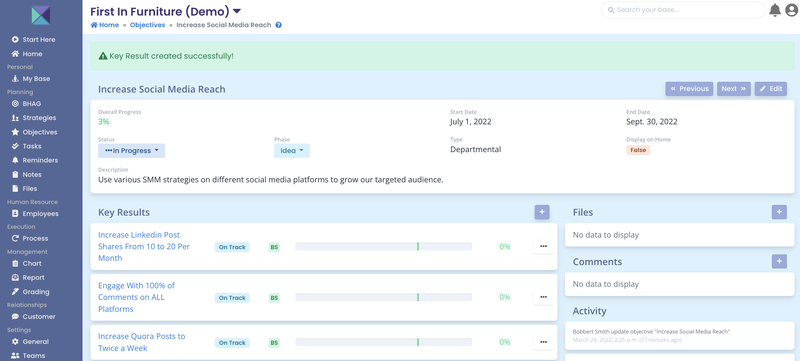800x361 pixels.
Task: Focus the Search your base field
Action: pyautogui.click(x=683, y=10)
